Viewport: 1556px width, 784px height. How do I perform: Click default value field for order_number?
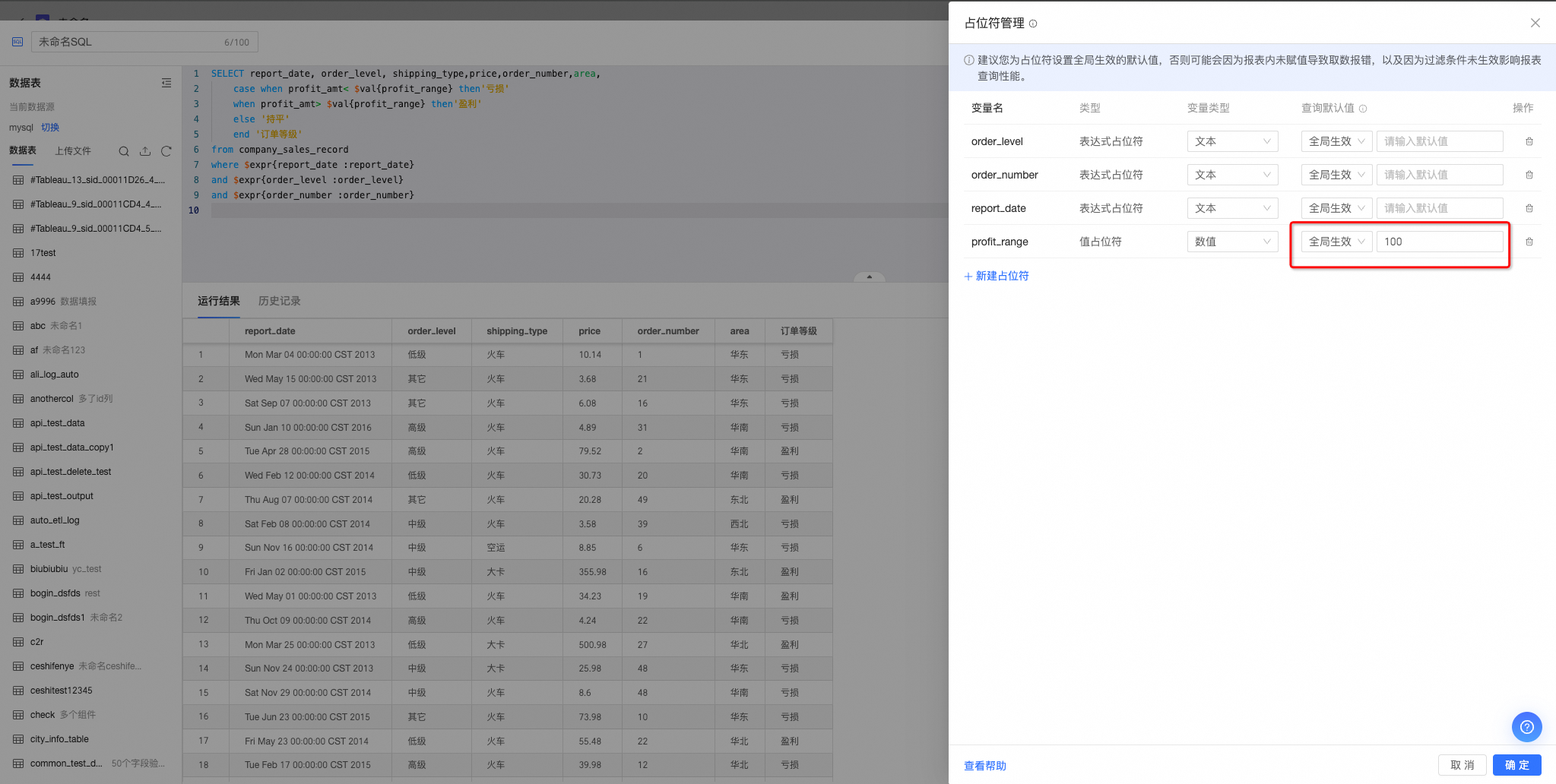[1440, 175]
